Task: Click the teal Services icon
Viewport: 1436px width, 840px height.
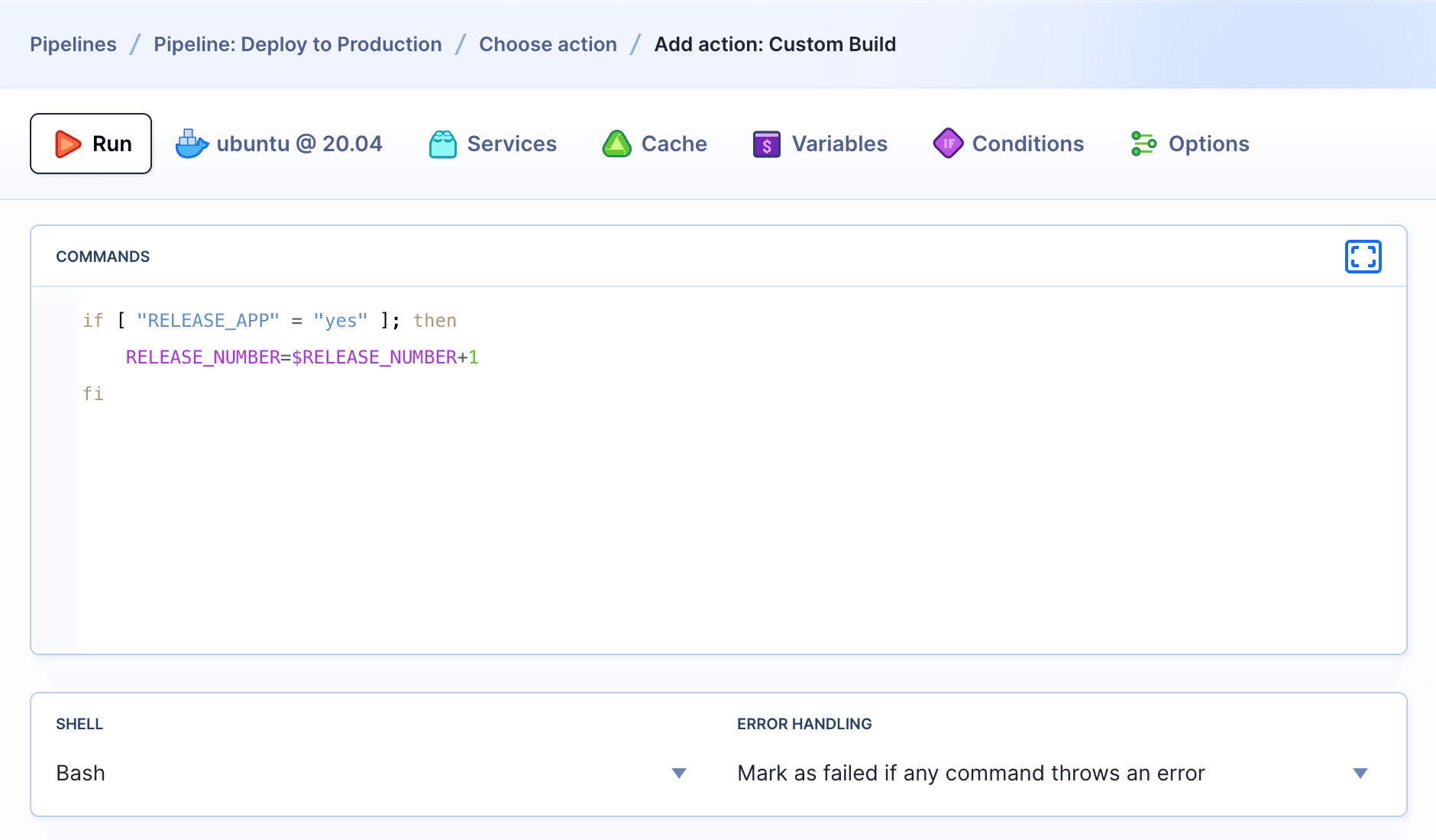Action: click(x=442, y=144)
